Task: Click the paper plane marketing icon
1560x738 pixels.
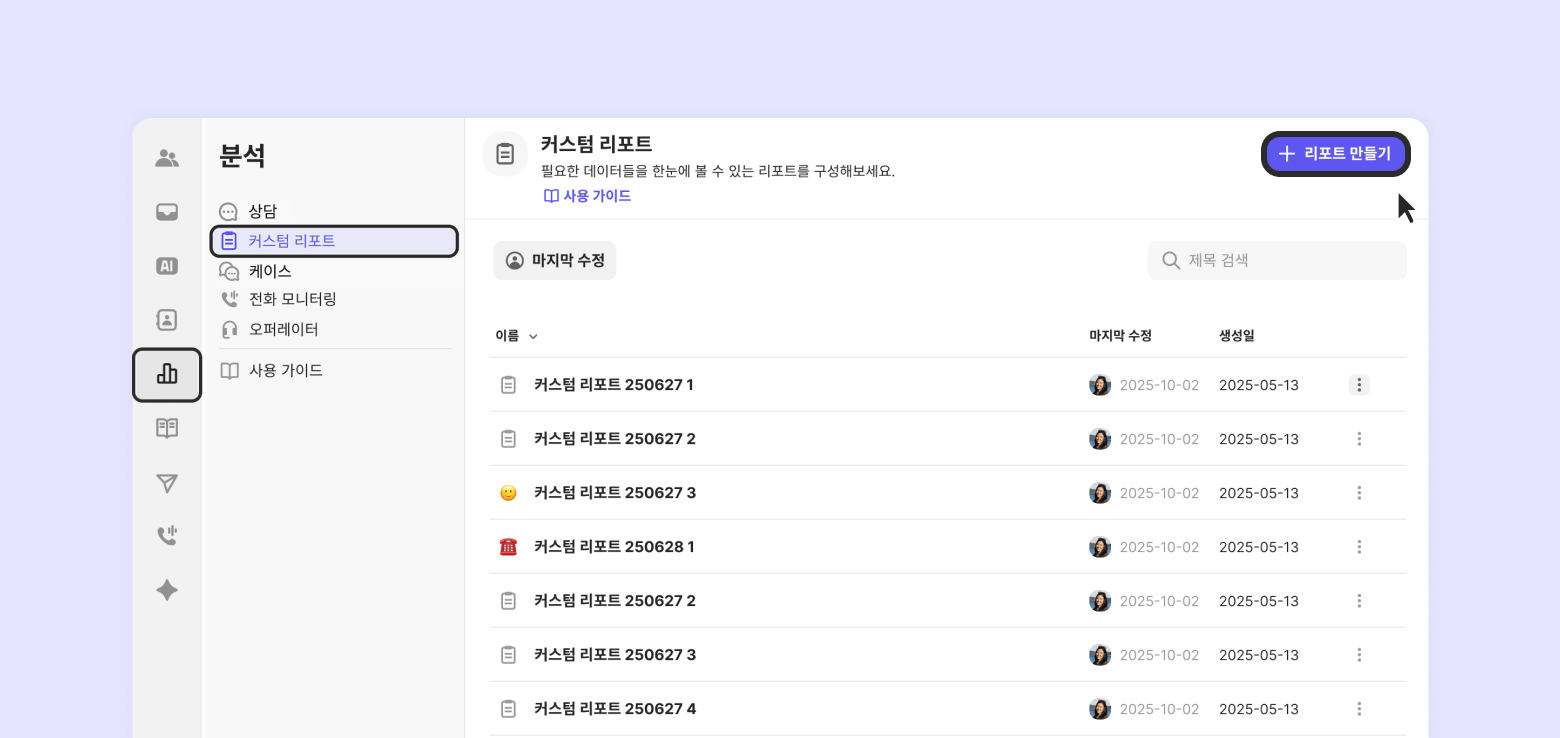Action: (x=167, y=483)
